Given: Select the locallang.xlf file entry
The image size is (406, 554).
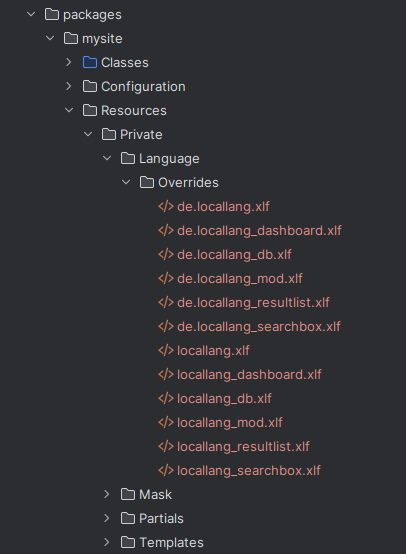Looking at the screenshot, I should click(213, 350).
